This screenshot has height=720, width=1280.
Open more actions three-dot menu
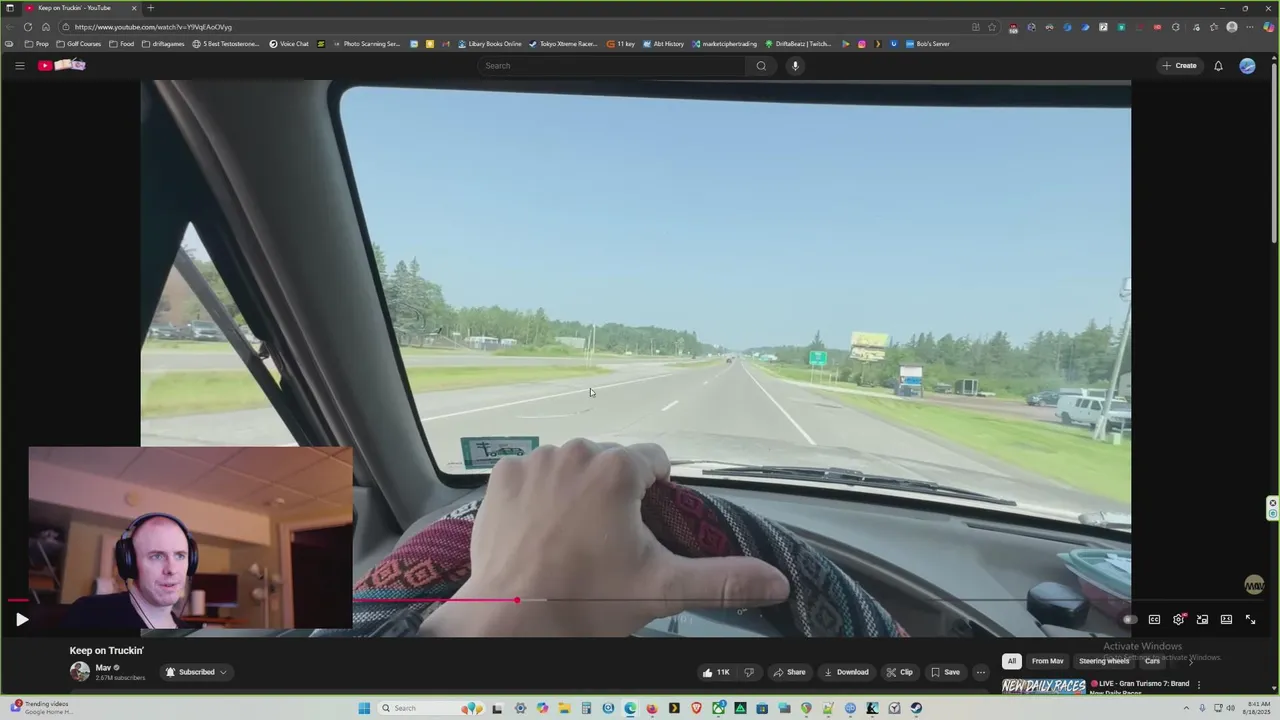point(981,672)
